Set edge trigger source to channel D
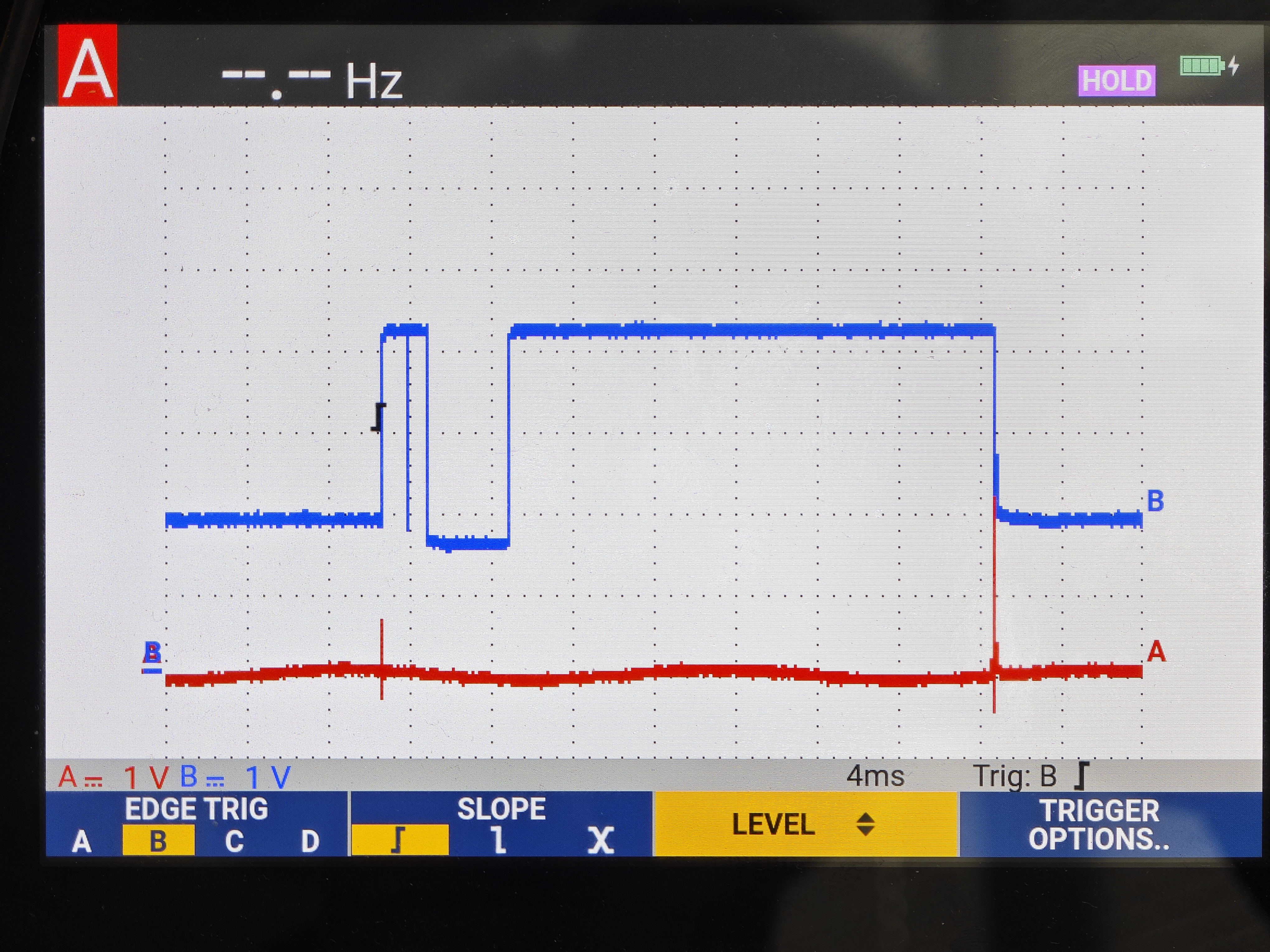Screen dimensions: 1270x952 [x=310, y=842]
